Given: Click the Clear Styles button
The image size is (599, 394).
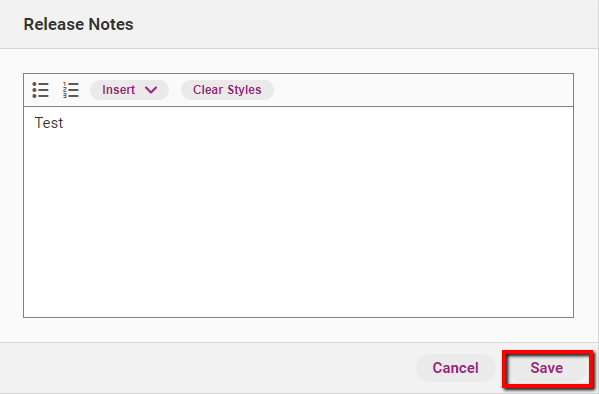Looking at the screenshot, I should pyautogui.click(x=227, y=90).
